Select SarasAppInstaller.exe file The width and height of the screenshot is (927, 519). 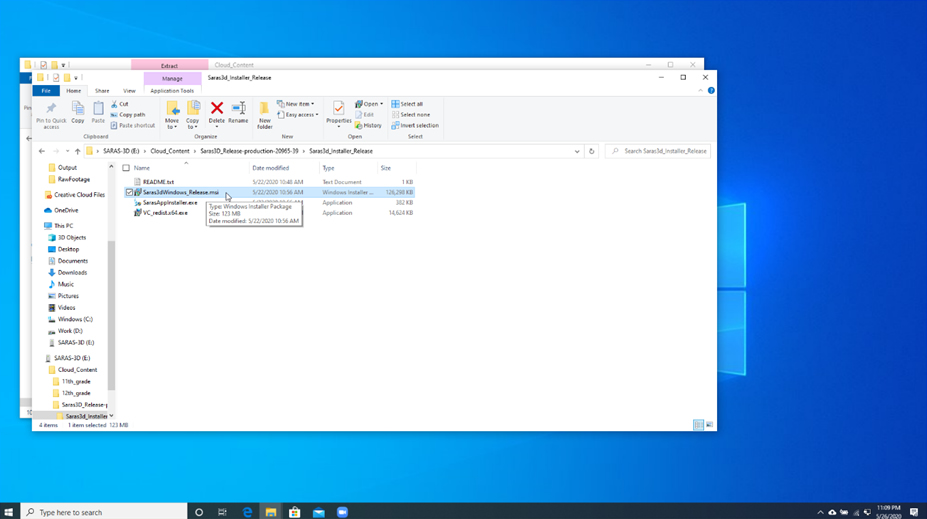tap(170, 203)
